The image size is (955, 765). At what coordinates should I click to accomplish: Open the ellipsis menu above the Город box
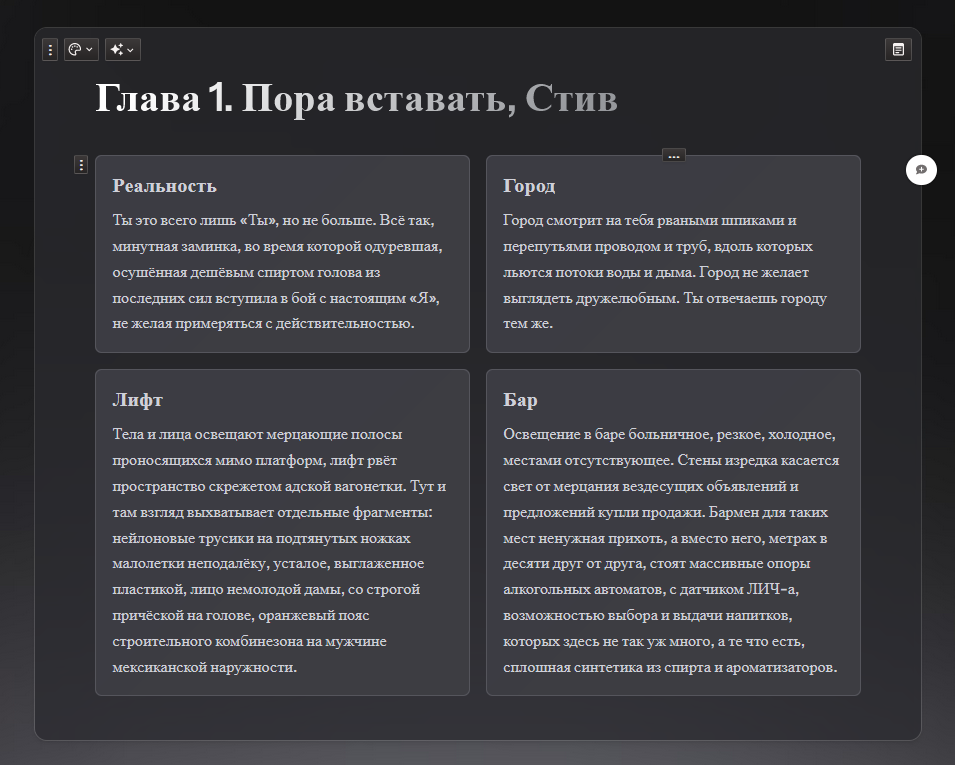pos(673,155)
